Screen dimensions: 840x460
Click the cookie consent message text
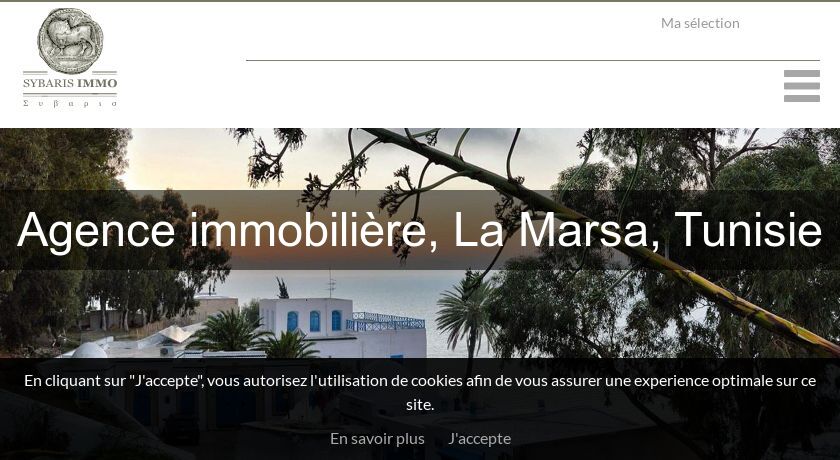coord(420,393)
